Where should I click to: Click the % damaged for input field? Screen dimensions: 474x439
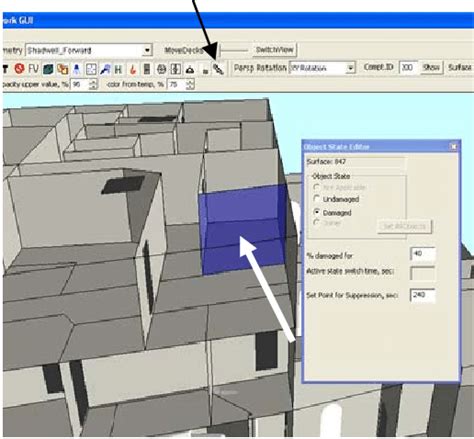423,254
